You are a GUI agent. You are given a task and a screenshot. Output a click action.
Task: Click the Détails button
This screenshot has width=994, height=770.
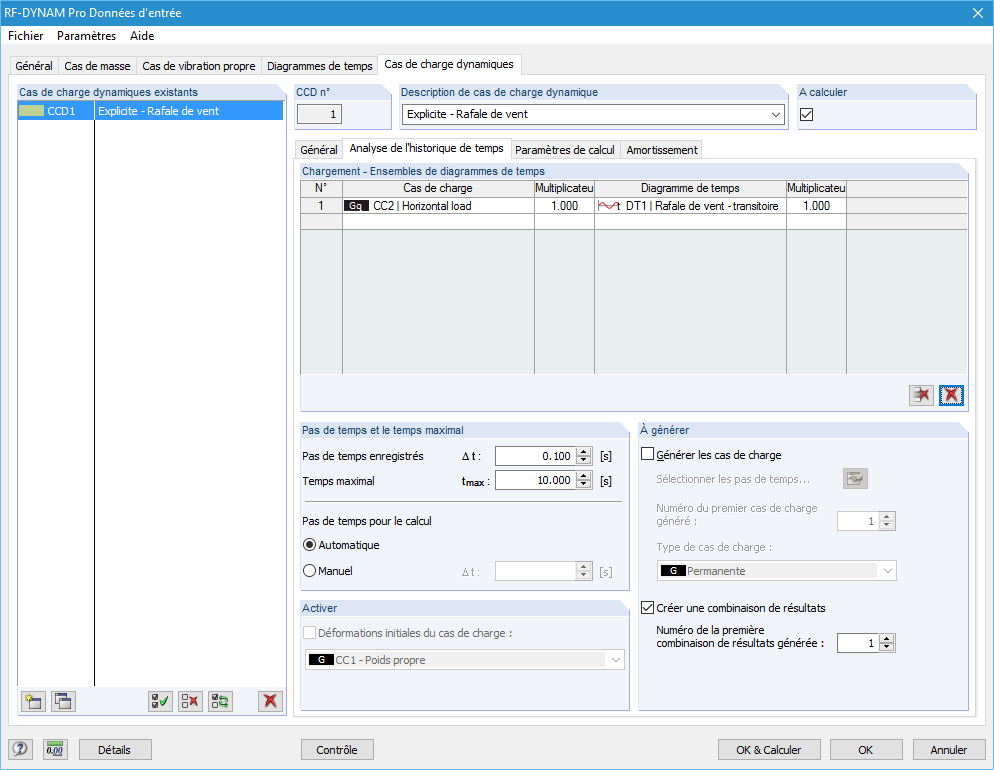[x=115, y=750]
